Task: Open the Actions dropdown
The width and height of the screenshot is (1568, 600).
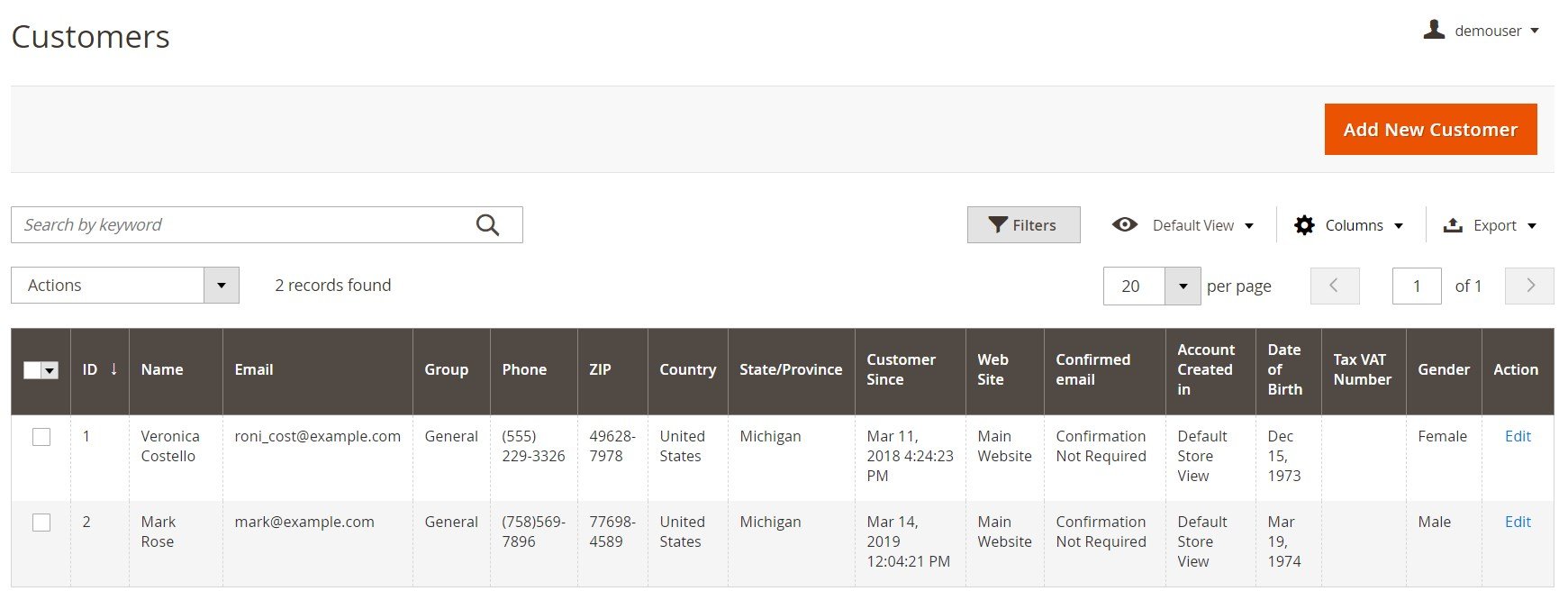Action: click(x=125, y=286)
